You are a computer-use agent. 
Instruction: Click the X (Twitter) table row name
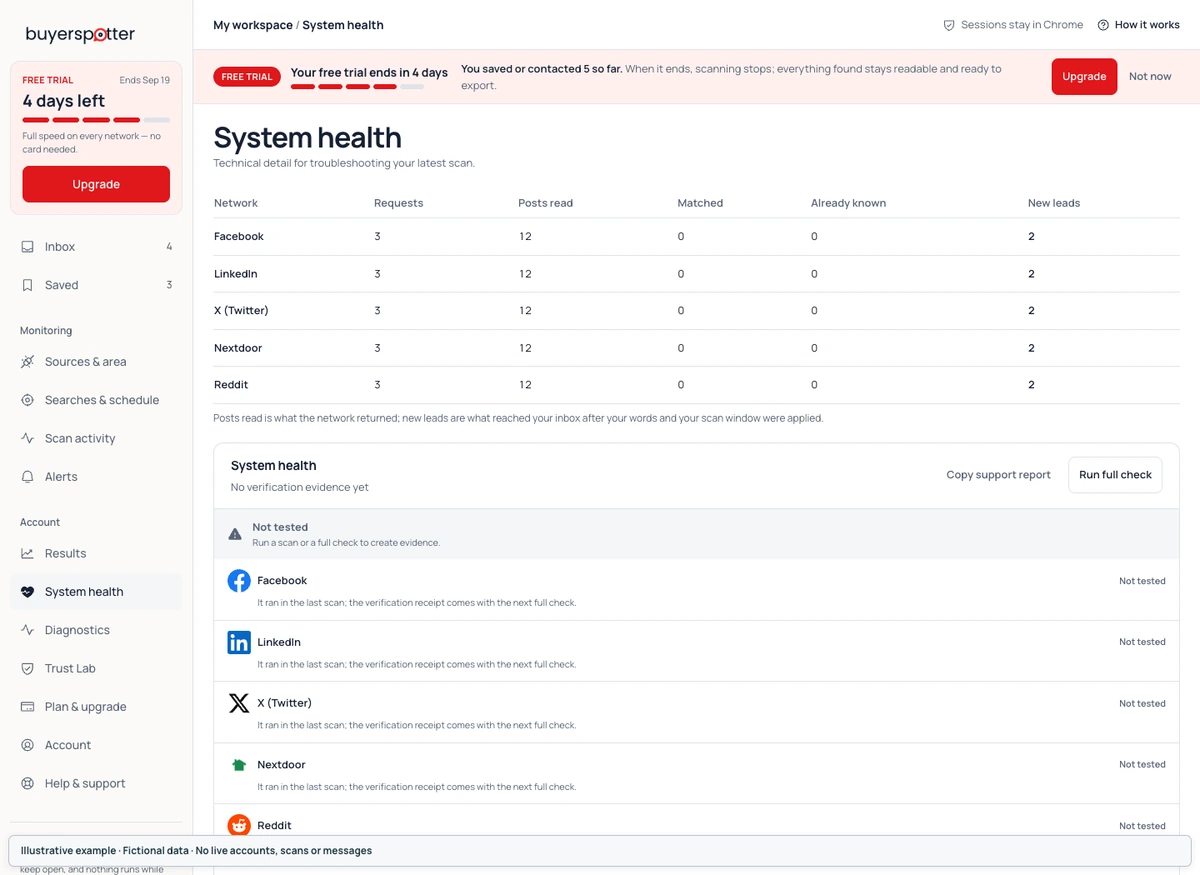(x=241, y=311)
